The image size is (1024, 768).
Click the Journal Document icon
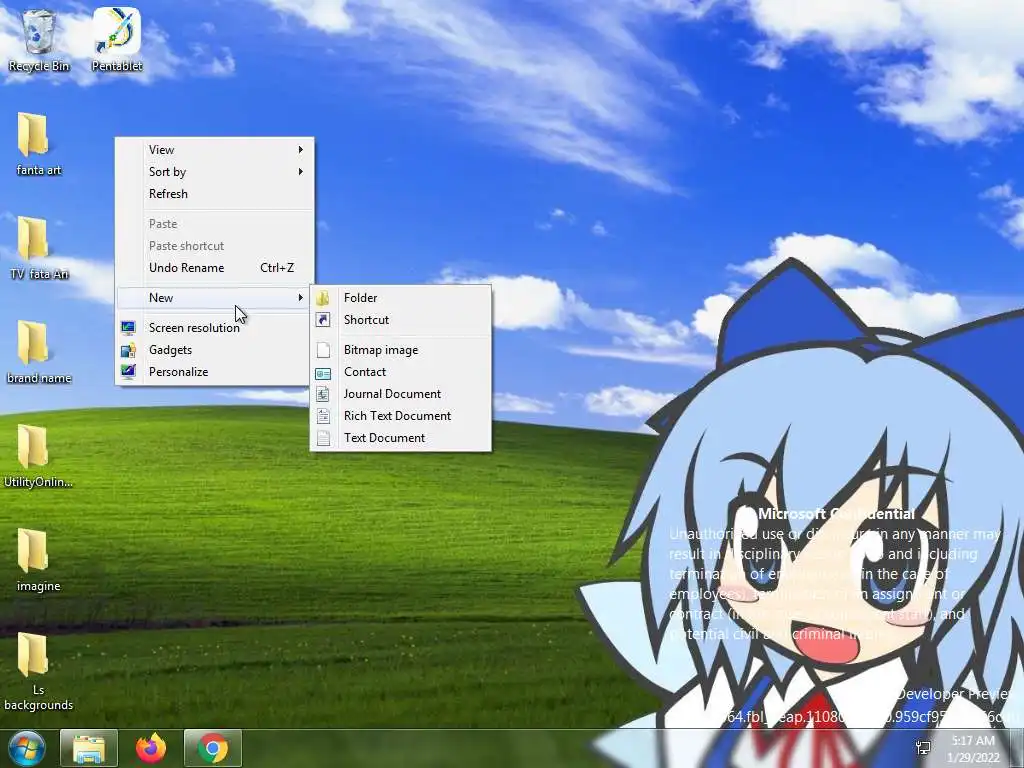[x=323, y=394]
